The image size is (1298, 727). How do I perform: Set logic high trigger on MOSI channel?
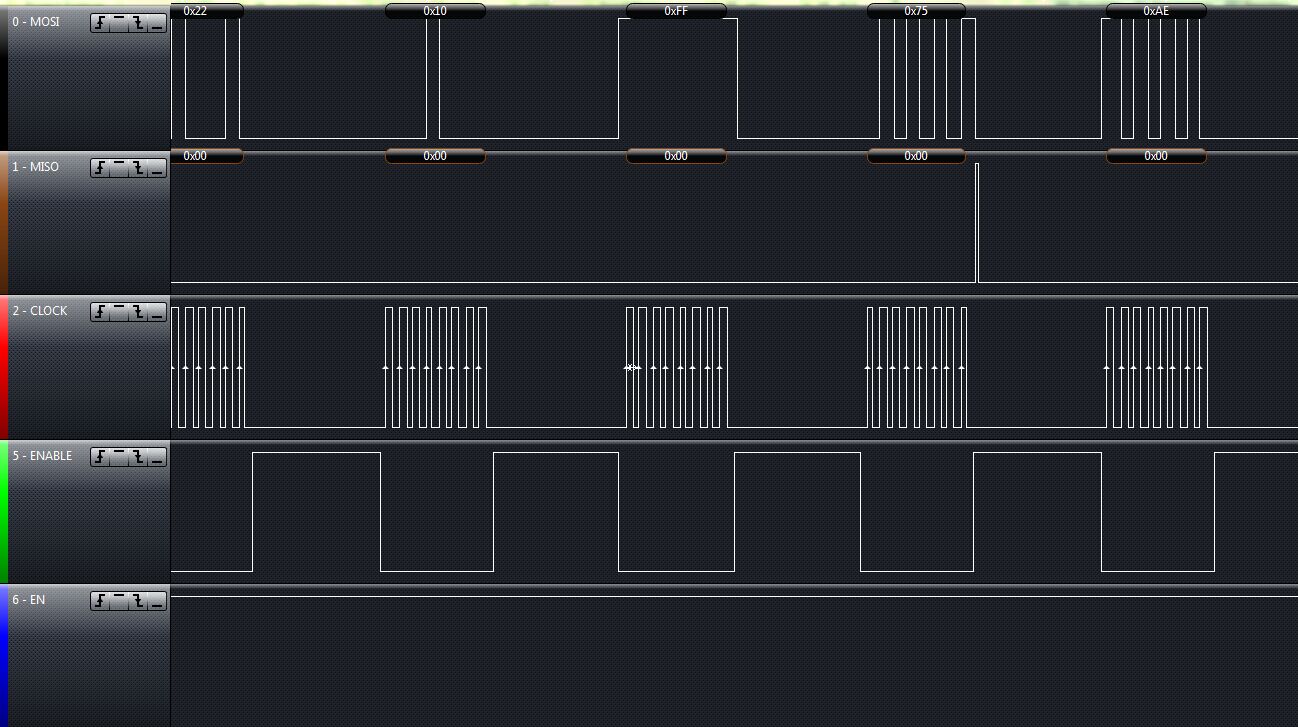(x=119, y=23)
